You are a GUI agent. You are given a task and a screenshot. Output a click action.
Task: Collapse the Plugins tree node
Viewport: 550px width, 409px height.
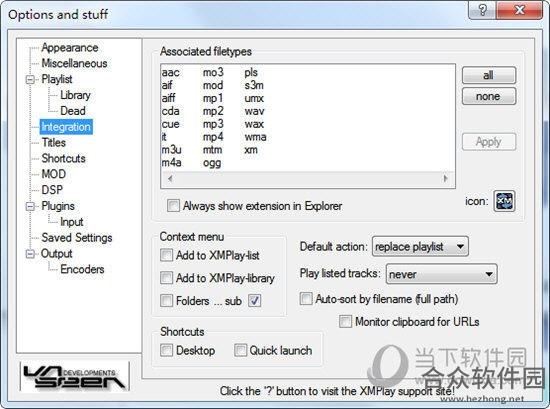(x=31, y=206)
